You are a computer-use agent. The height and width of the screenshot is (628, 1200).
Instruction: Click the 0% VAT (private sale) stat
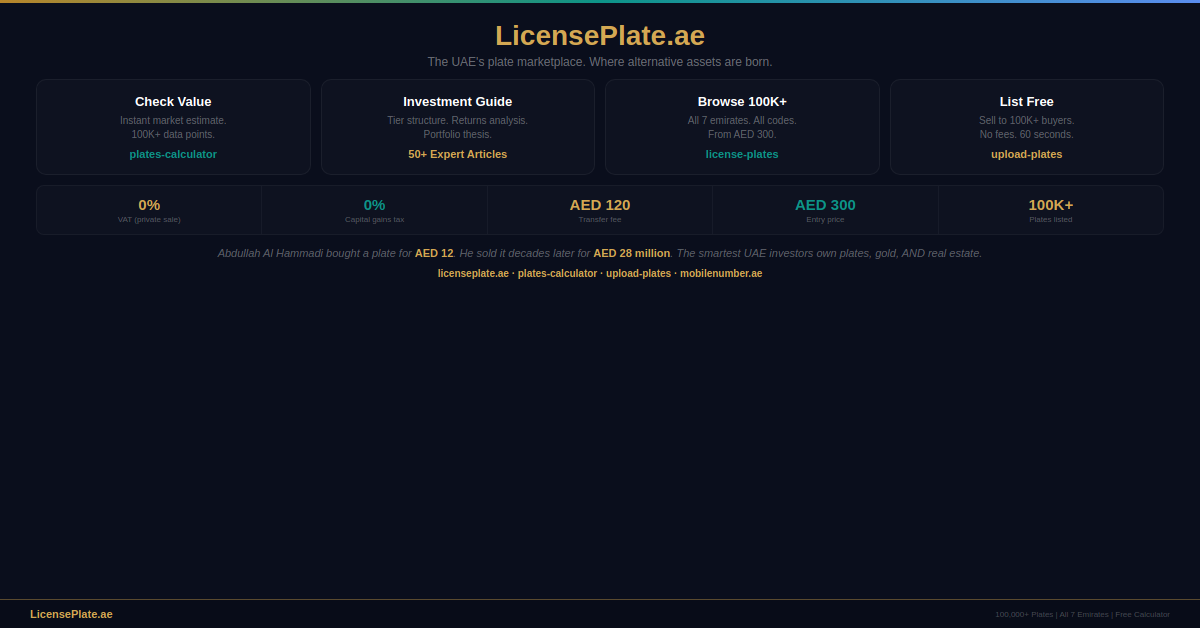click(x=149, y=209)
